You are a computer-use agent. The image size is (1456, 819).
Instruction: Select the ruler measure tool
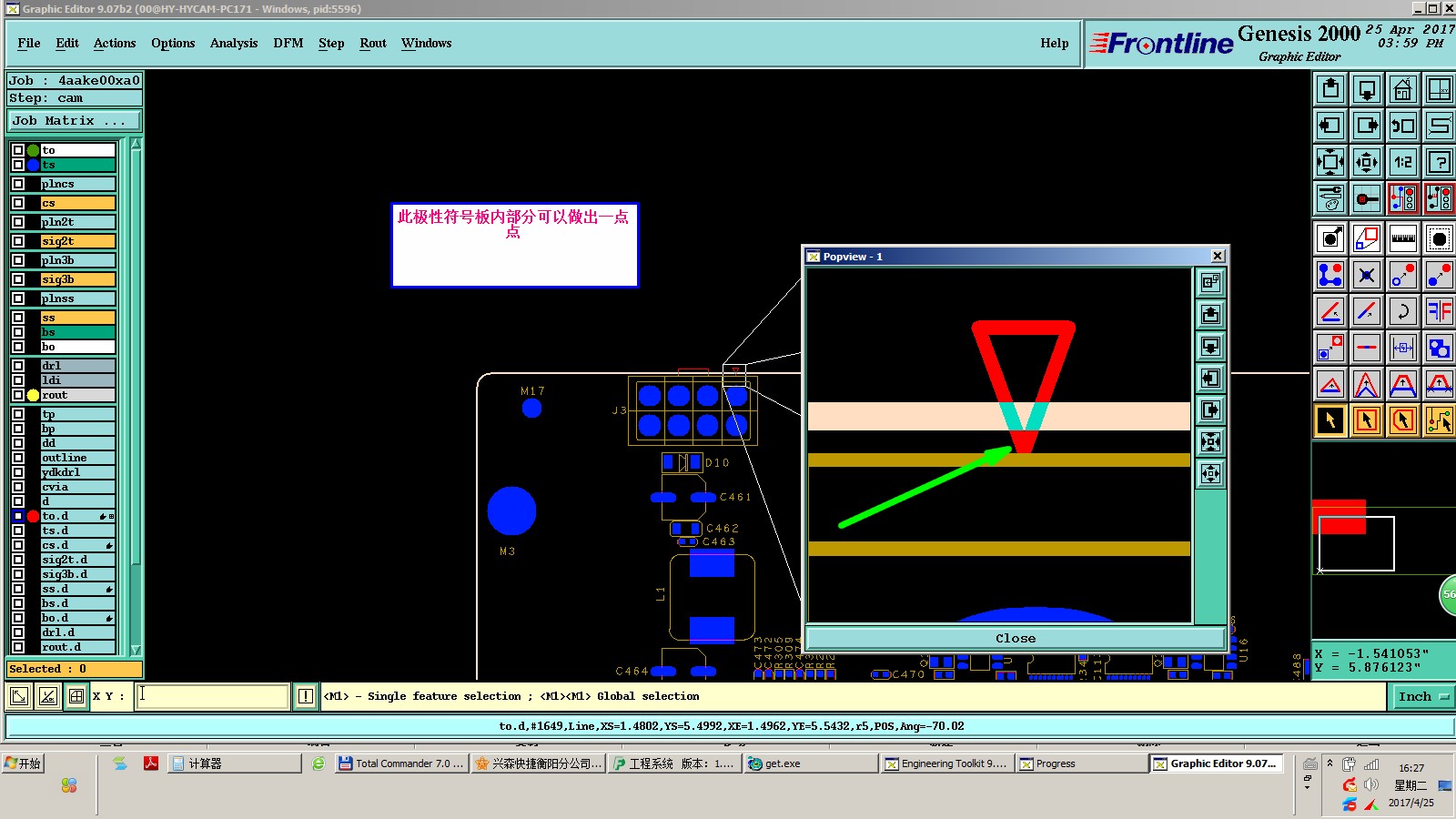pos(1402,238)
